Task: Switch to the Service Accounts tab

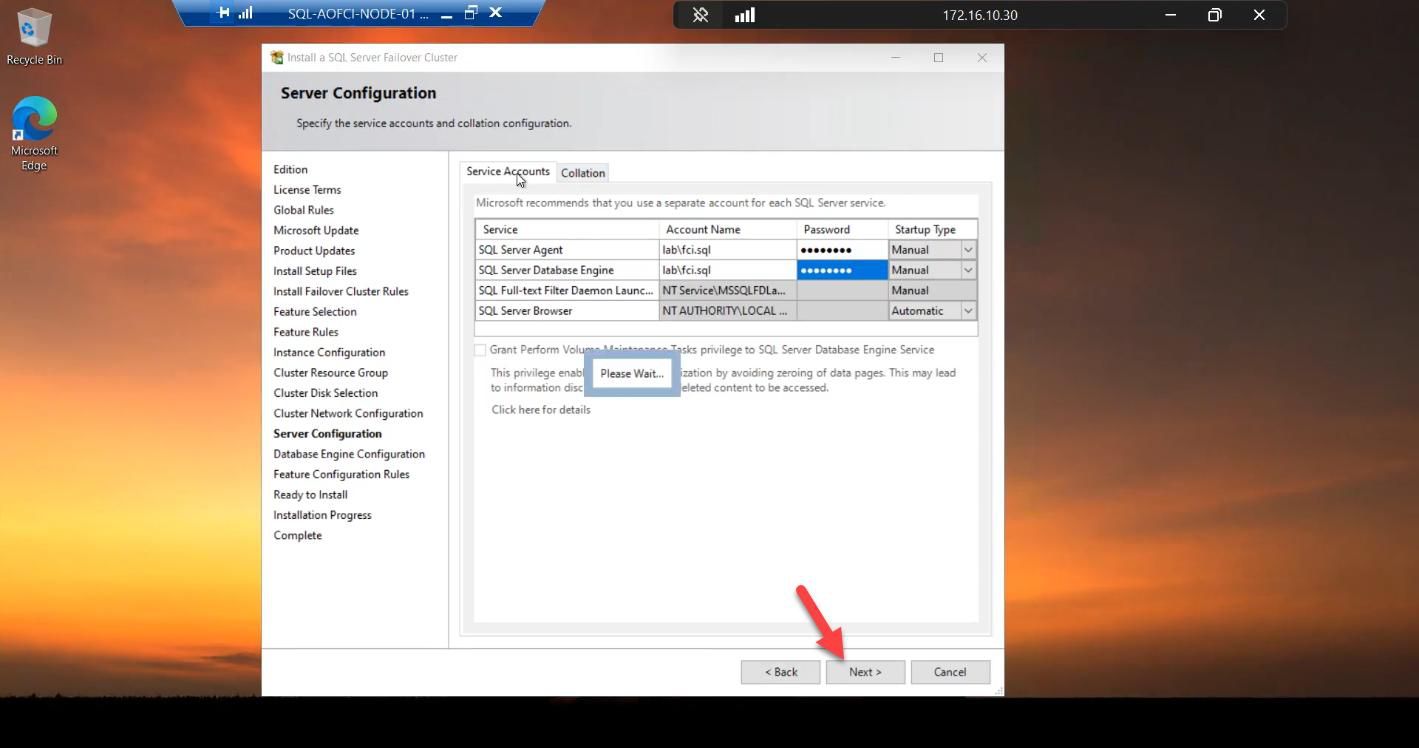Action: [x=508, y=171]
